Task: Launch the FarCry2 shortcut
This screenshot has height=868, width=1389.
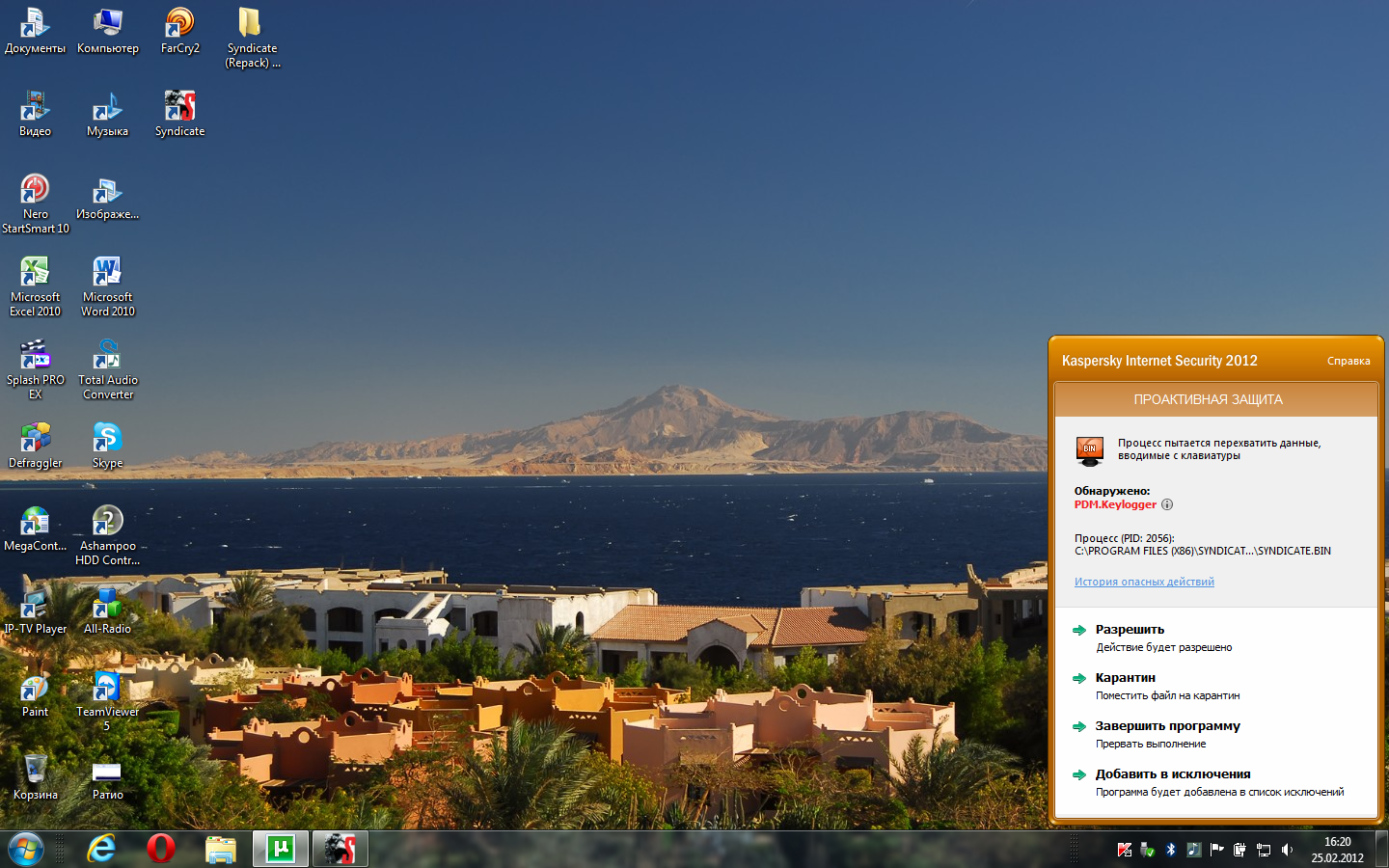Action: click(x=179, y=31)
